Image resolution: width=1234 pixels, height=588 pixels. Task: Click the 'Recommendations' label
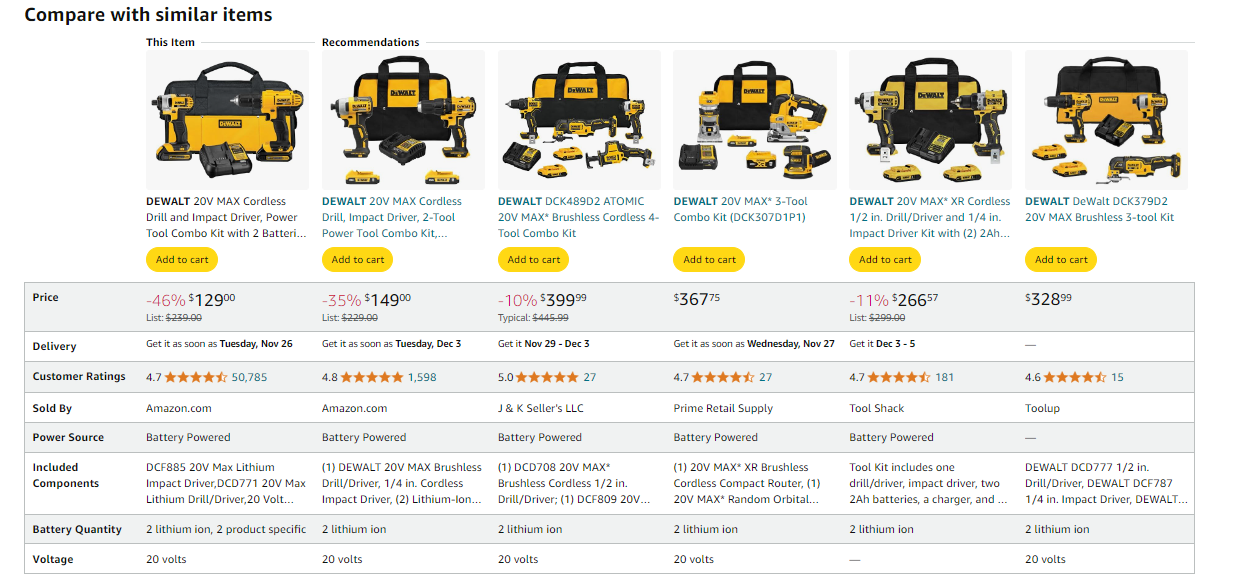pyautogui.click(x=371, y=42)
